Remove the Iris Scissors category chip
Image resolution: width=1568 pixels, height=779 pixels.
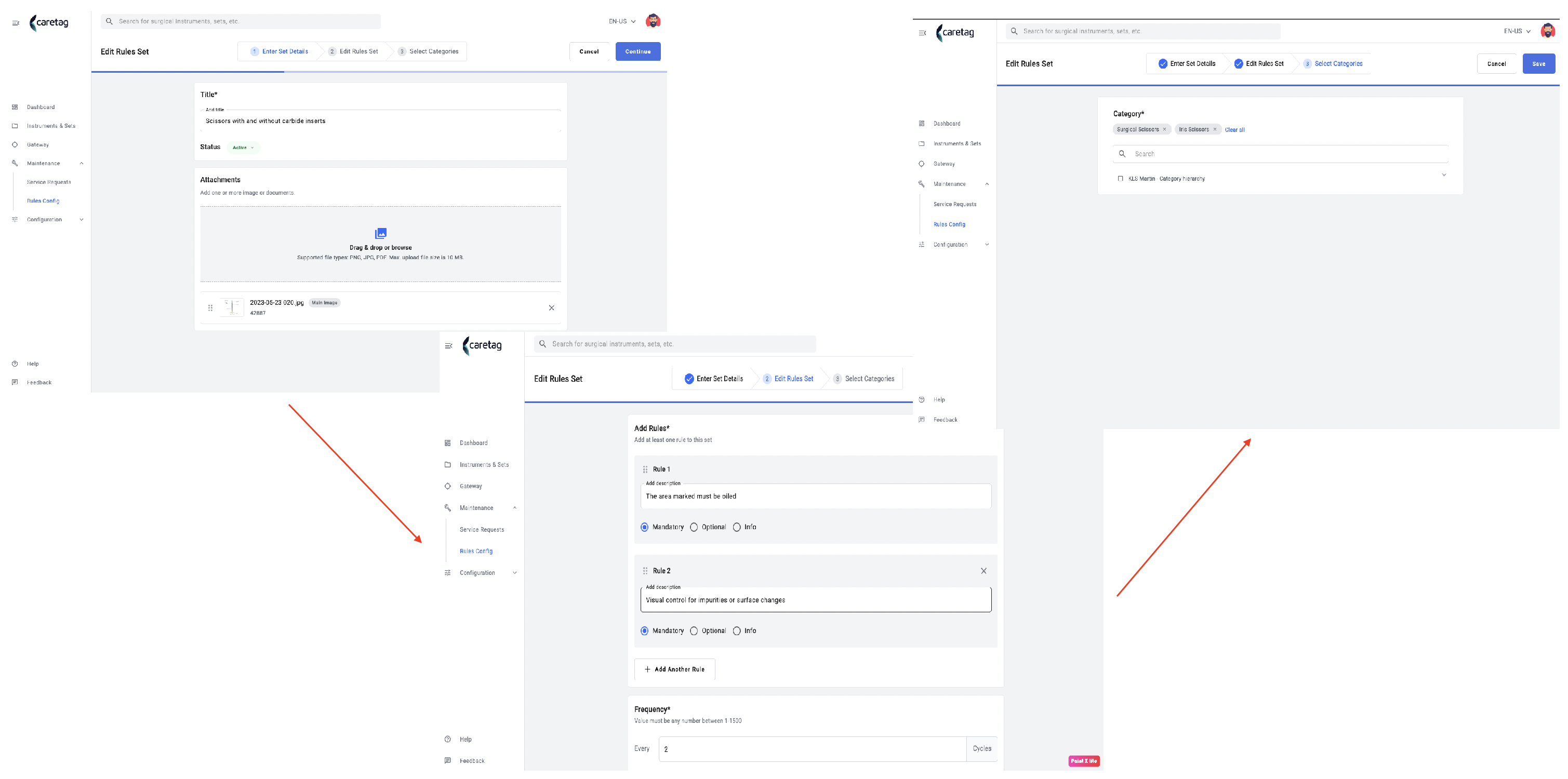1214,129
